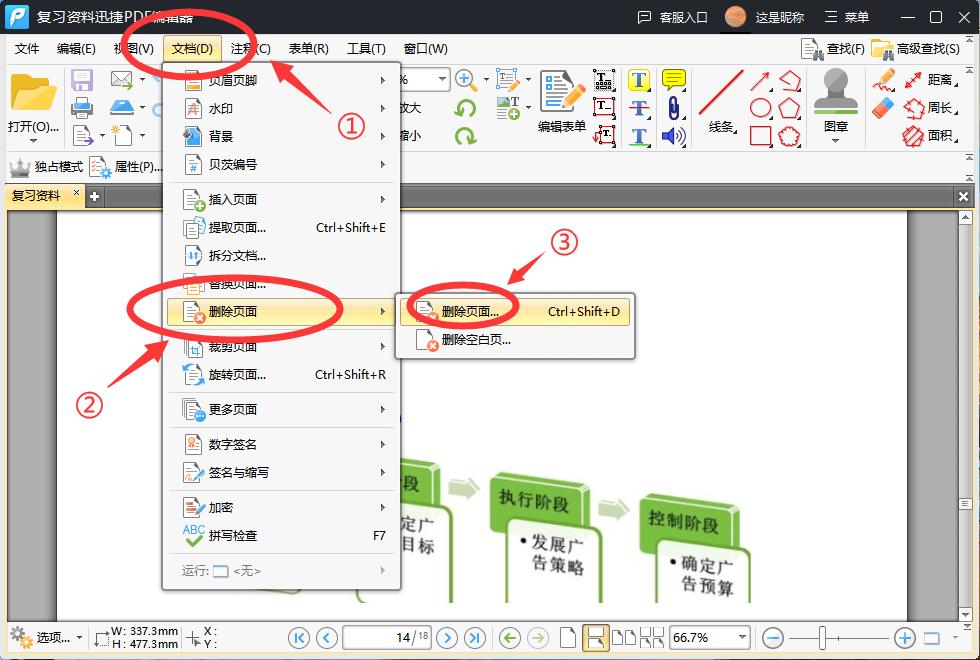Click the scanner icon in toolbar

122,107
